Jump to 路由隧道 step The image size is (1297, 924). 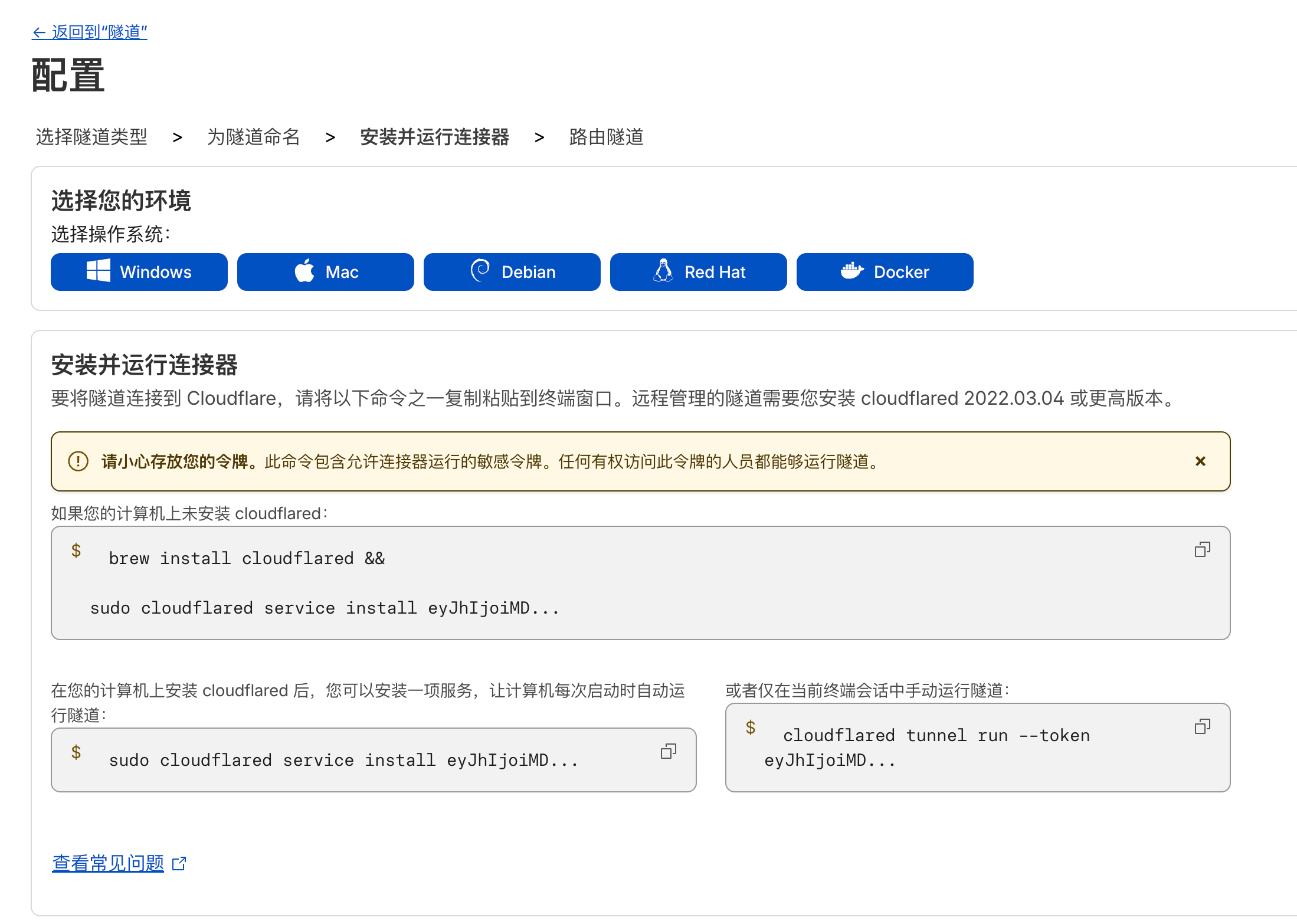pos(606,137)
